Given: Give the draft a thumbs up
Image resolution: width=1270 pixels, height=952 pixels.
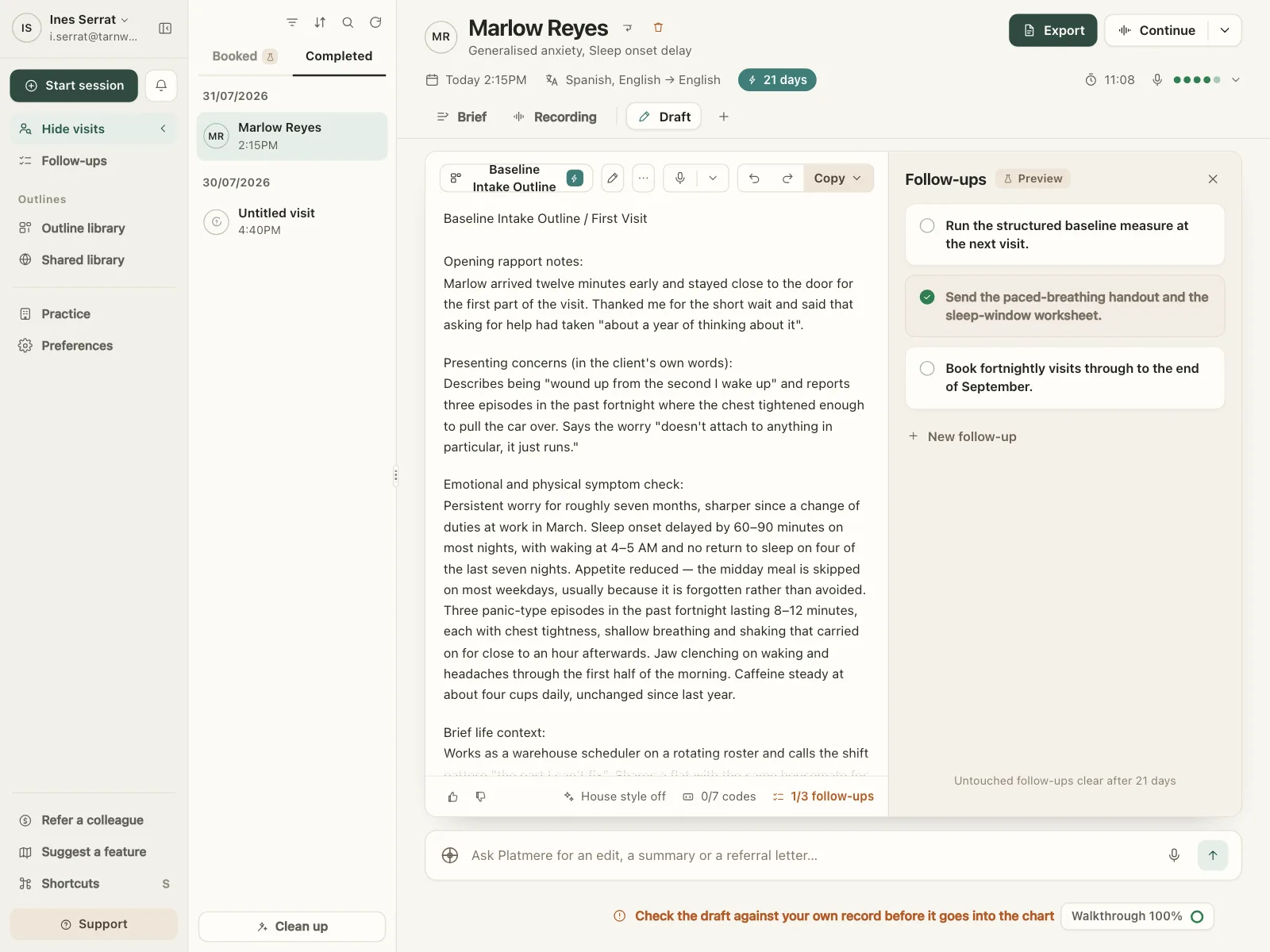Looking at the screenshot, I should (x=453, y=797).
